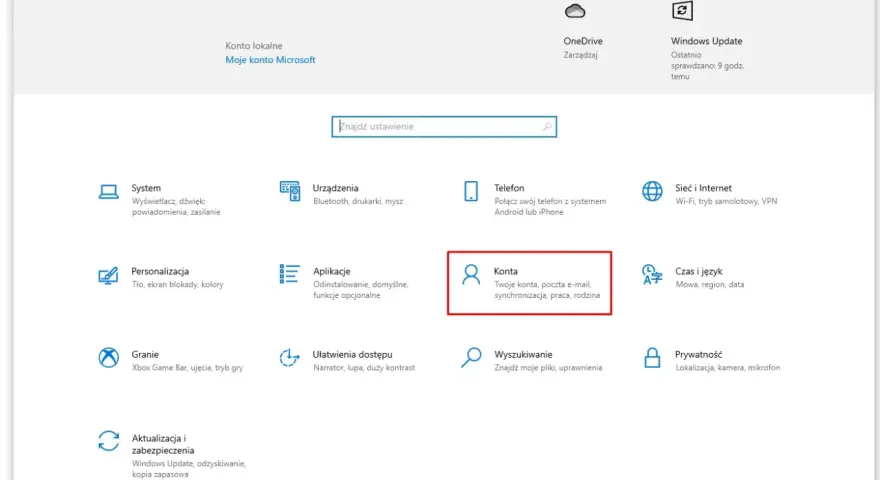Image resolution: width=880 pixels, height=480 pixels.
Task: Open the Sieć i Internet title
Action: pyautogui.click(x=703, y=188)
